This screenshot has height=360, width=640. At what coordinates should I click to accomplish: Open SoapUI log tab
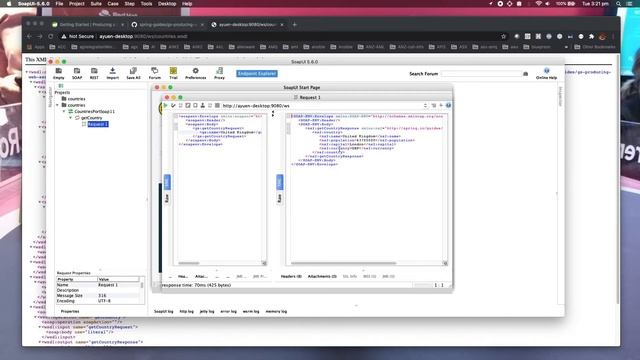tap(164, 311)
